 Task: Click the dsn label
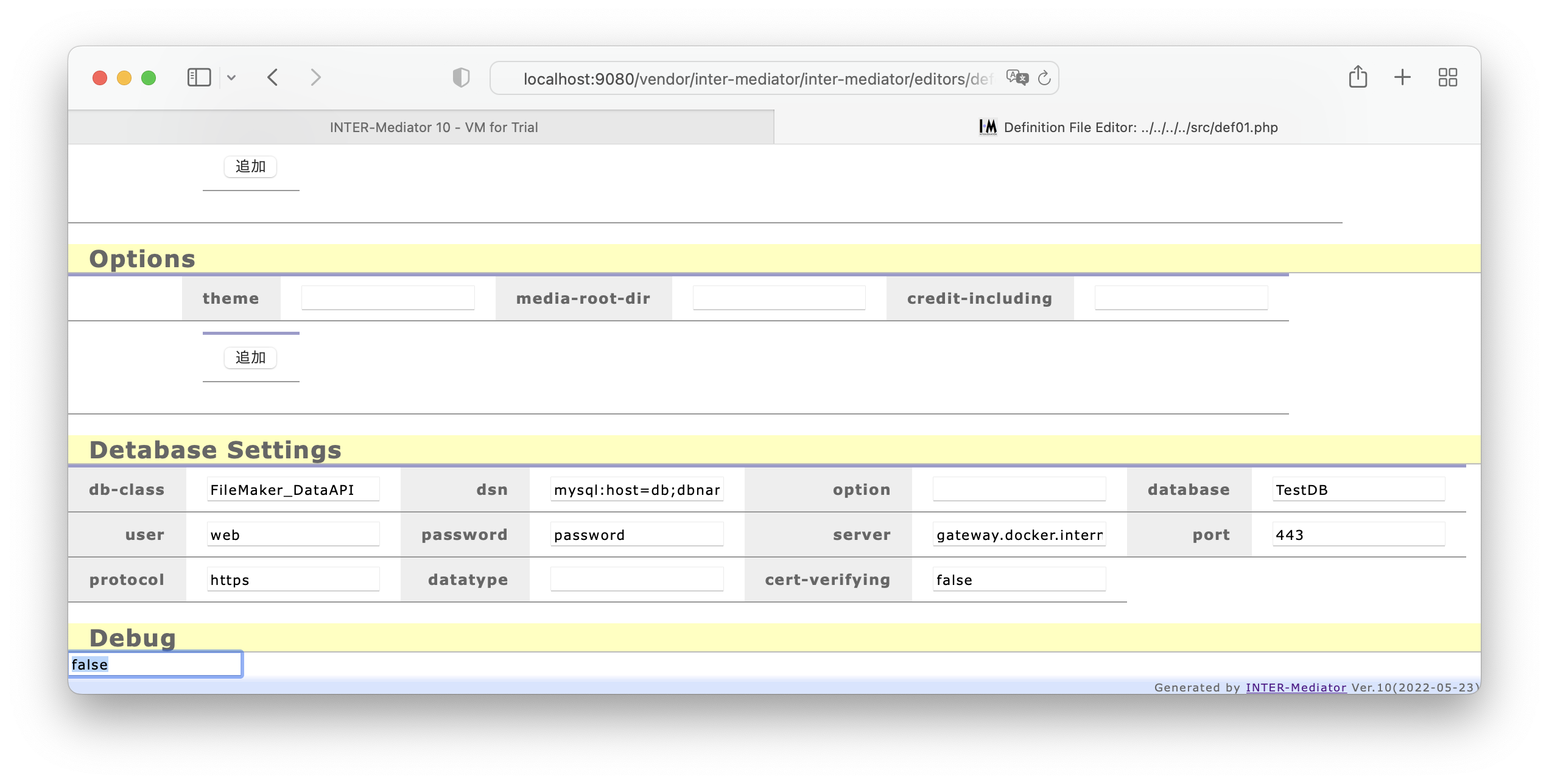tap(492, 489)
